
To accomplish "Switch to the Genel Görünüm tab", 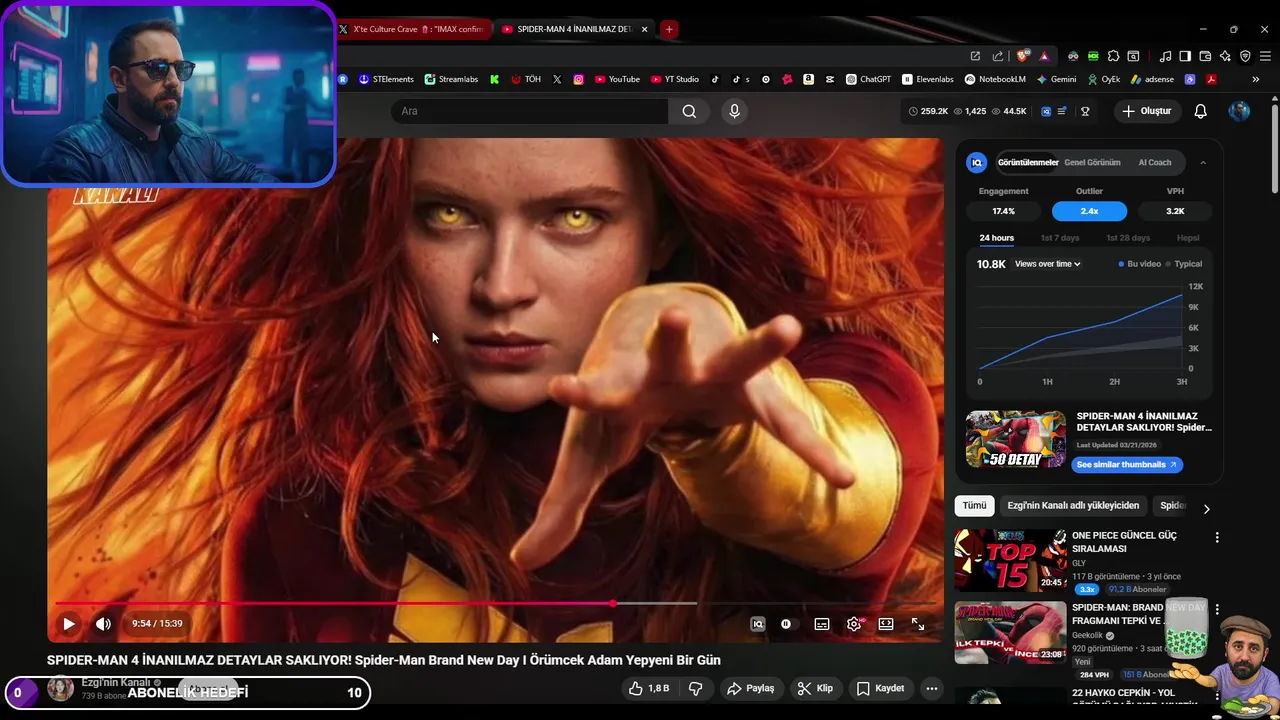I will 1092,162.
